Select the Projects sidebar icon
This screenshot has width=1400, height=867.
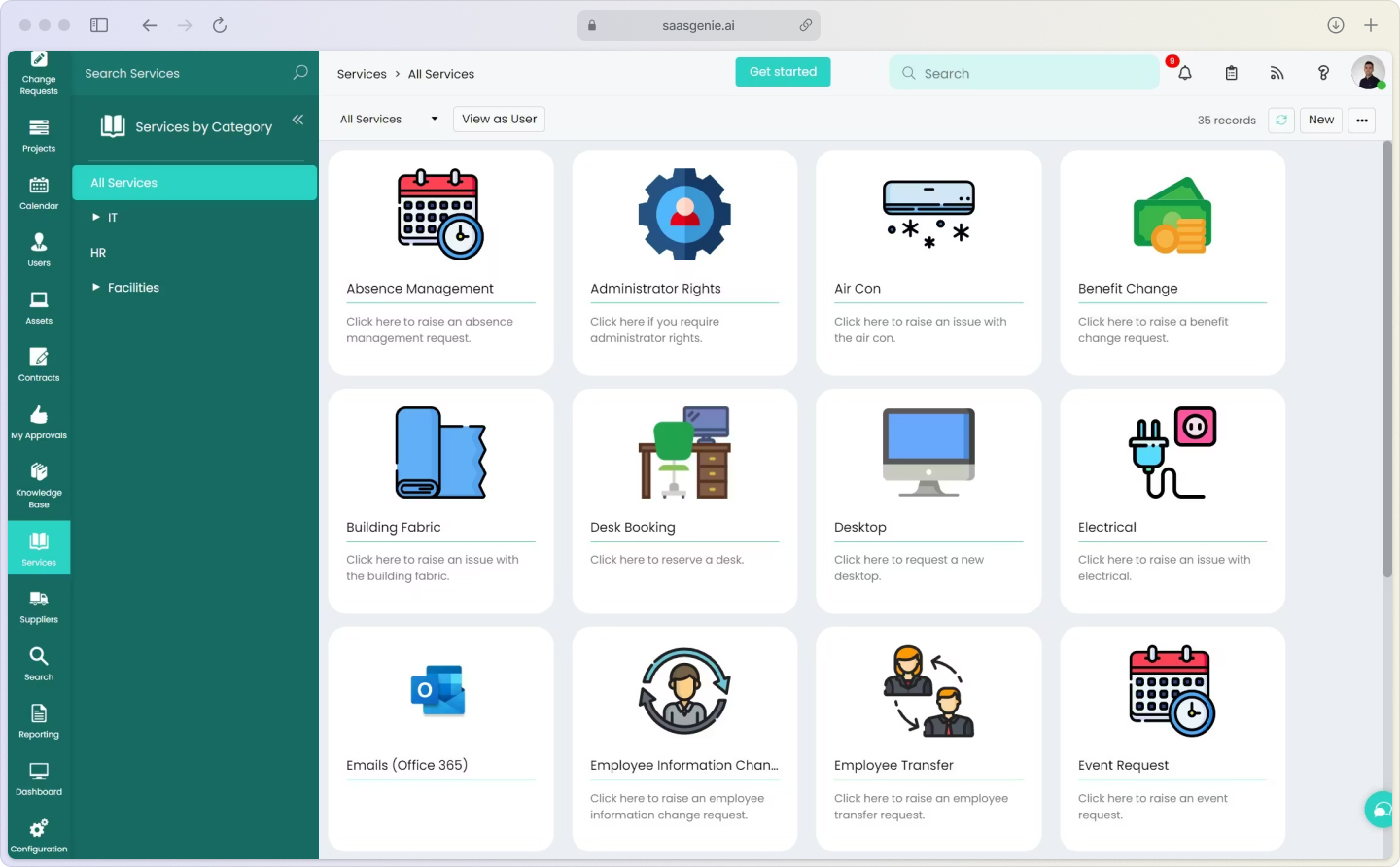[x=38, y=136]
